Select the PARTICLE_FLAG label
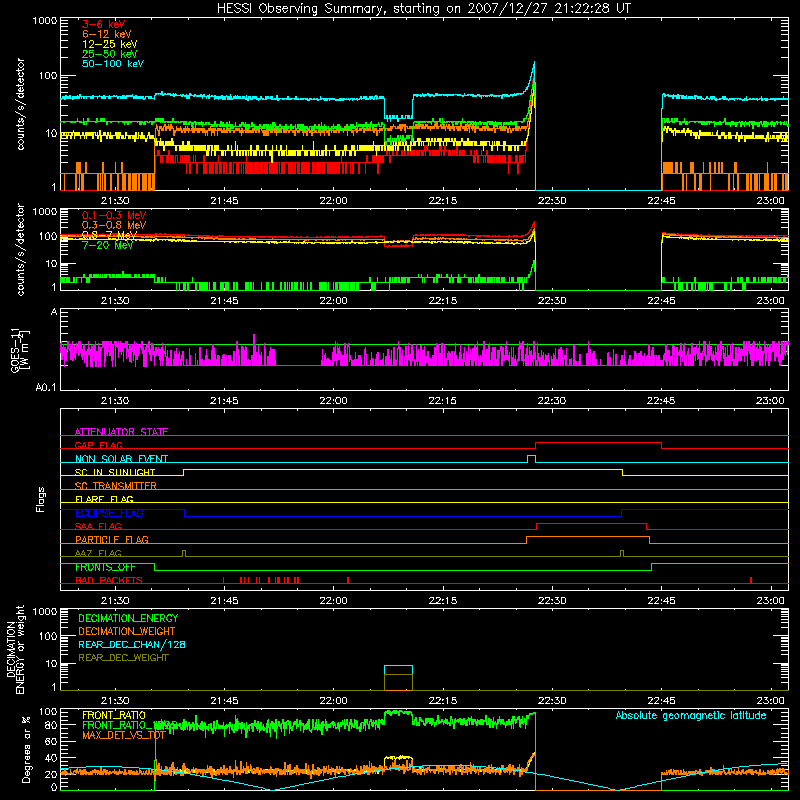 (x=112, y=540)
